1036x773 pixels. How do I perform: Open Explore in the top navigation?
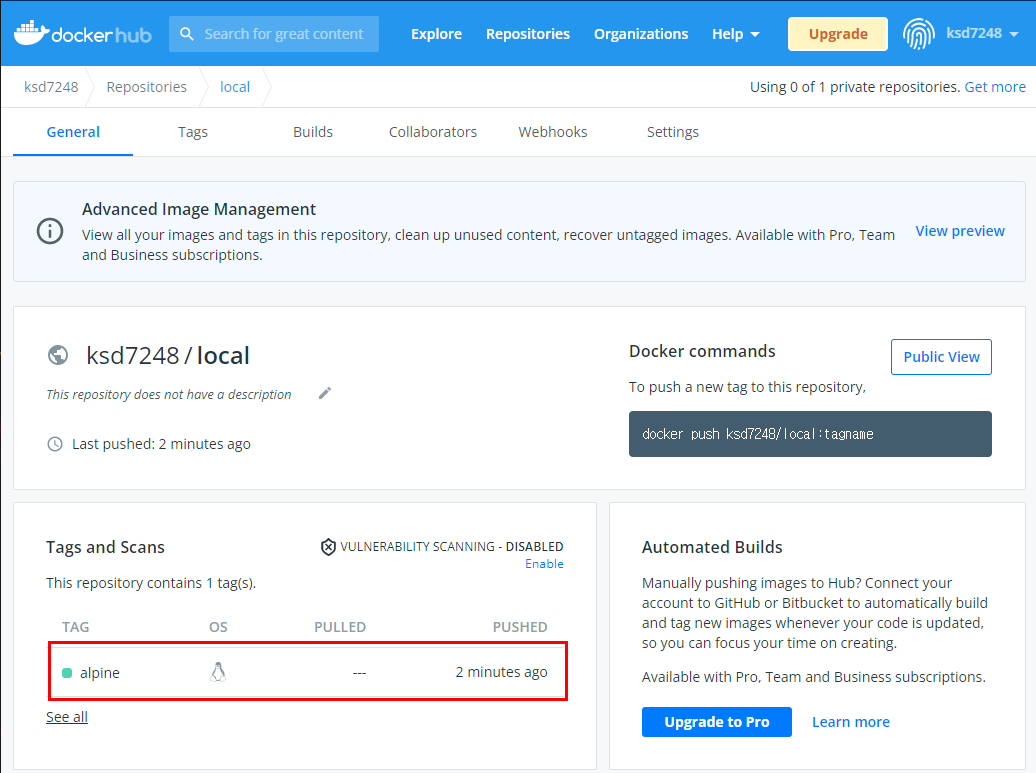pyautogui.click(x=436, y=34)
